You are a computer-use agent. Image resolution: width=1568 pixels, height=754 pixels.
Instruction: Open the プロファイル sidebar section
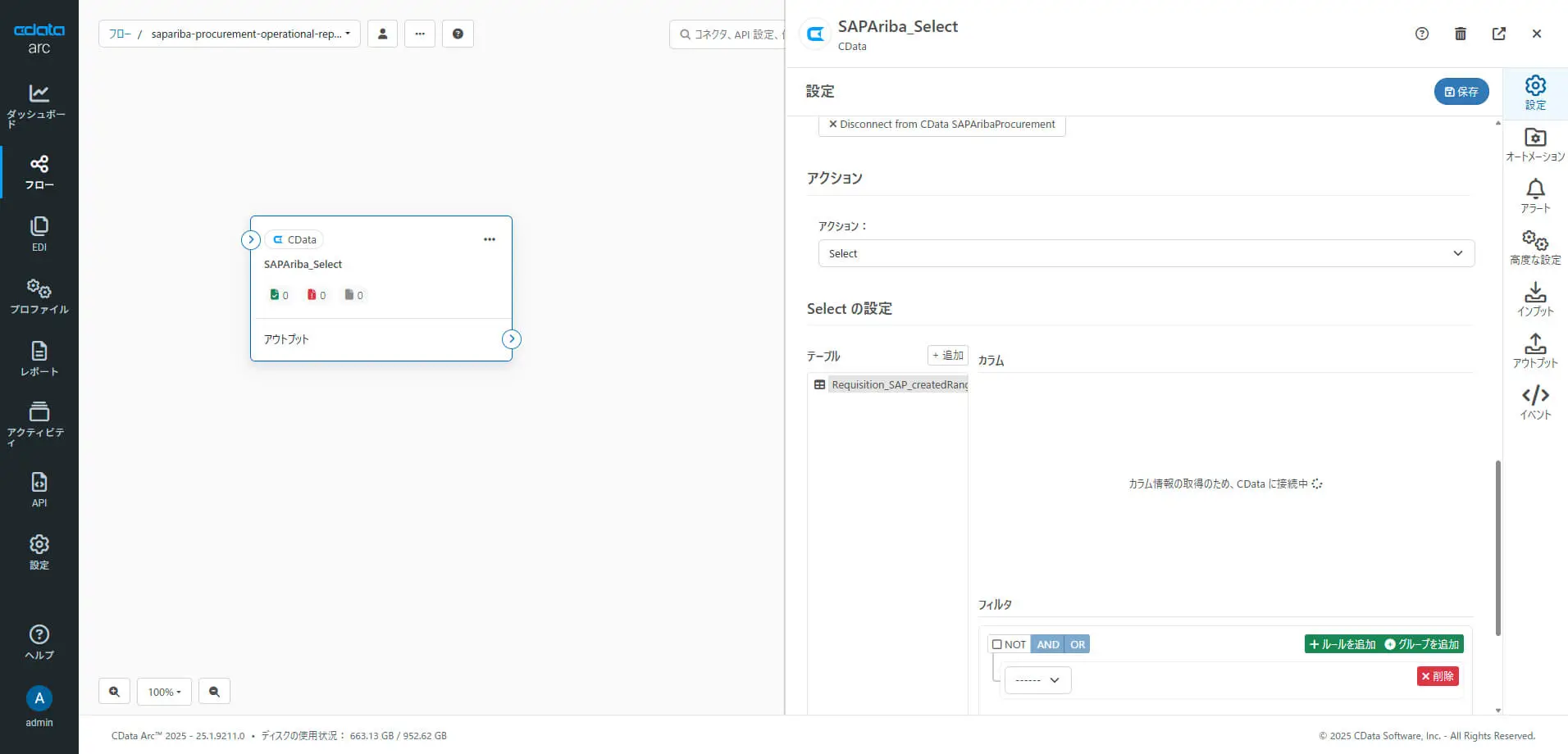(39, 297)
